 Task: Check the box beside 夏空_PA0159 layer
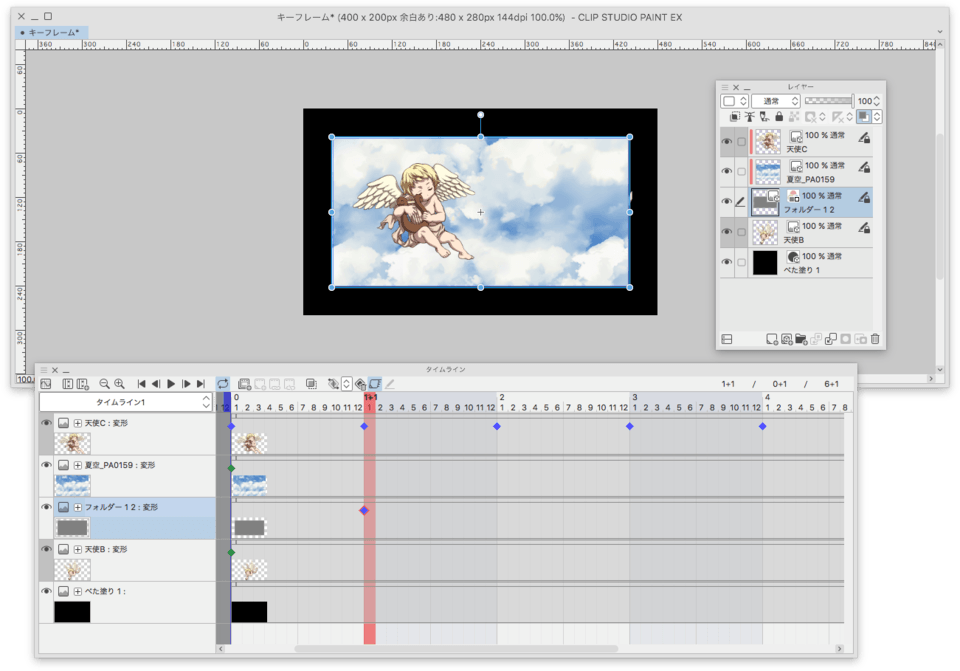741,172
